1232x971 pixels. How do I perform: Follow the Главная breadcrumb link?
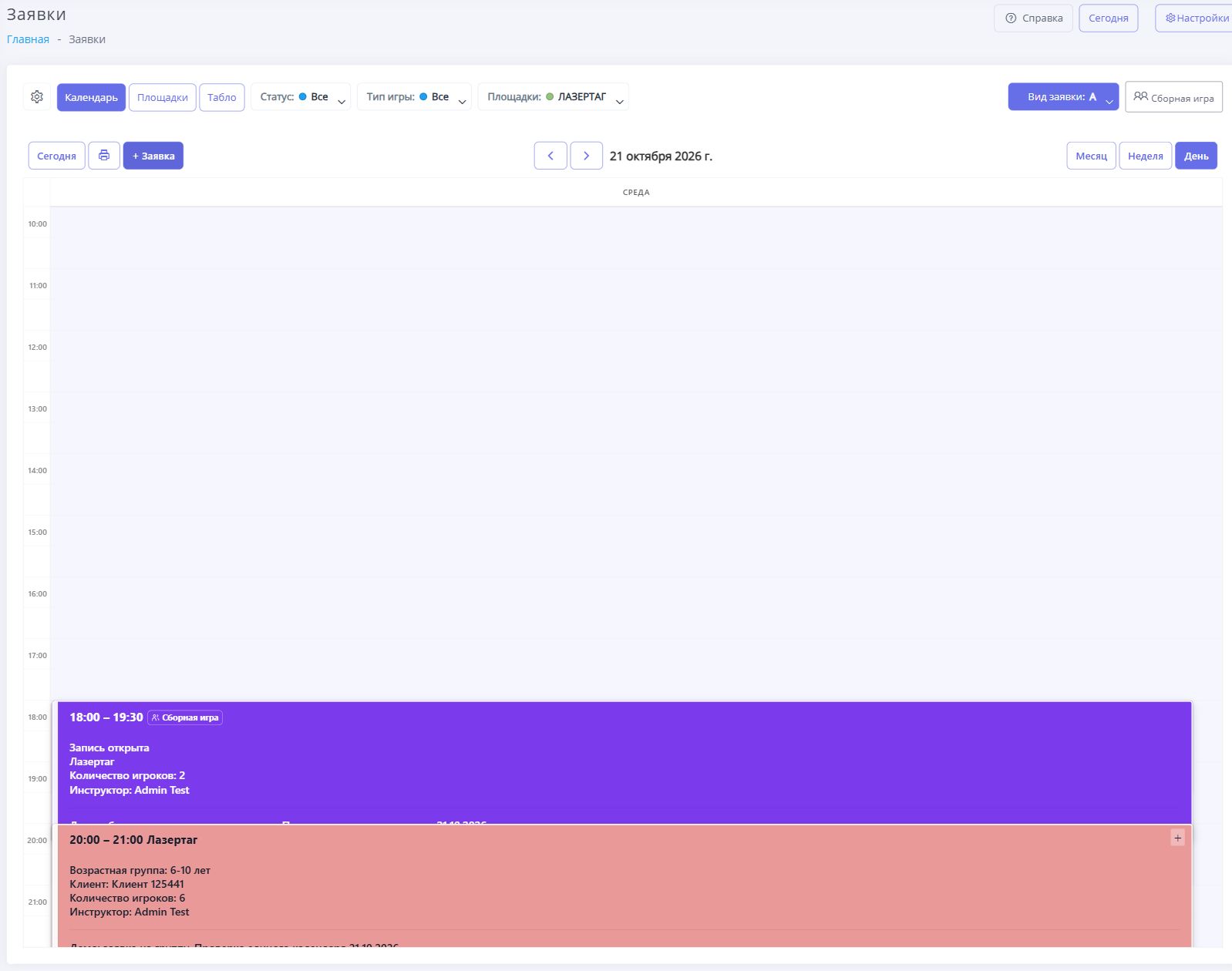(x=28, y=39)
